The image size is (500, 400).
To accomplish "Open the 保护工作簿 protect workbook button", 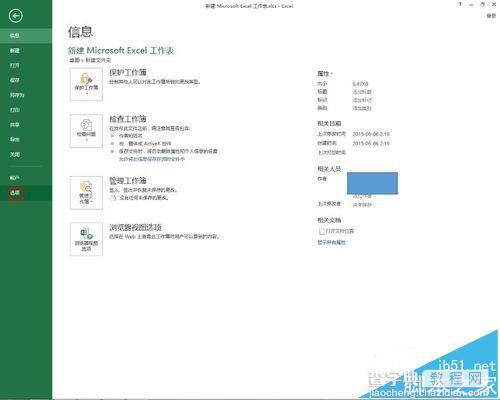I will pyautogui.click(x=86, y=84).
